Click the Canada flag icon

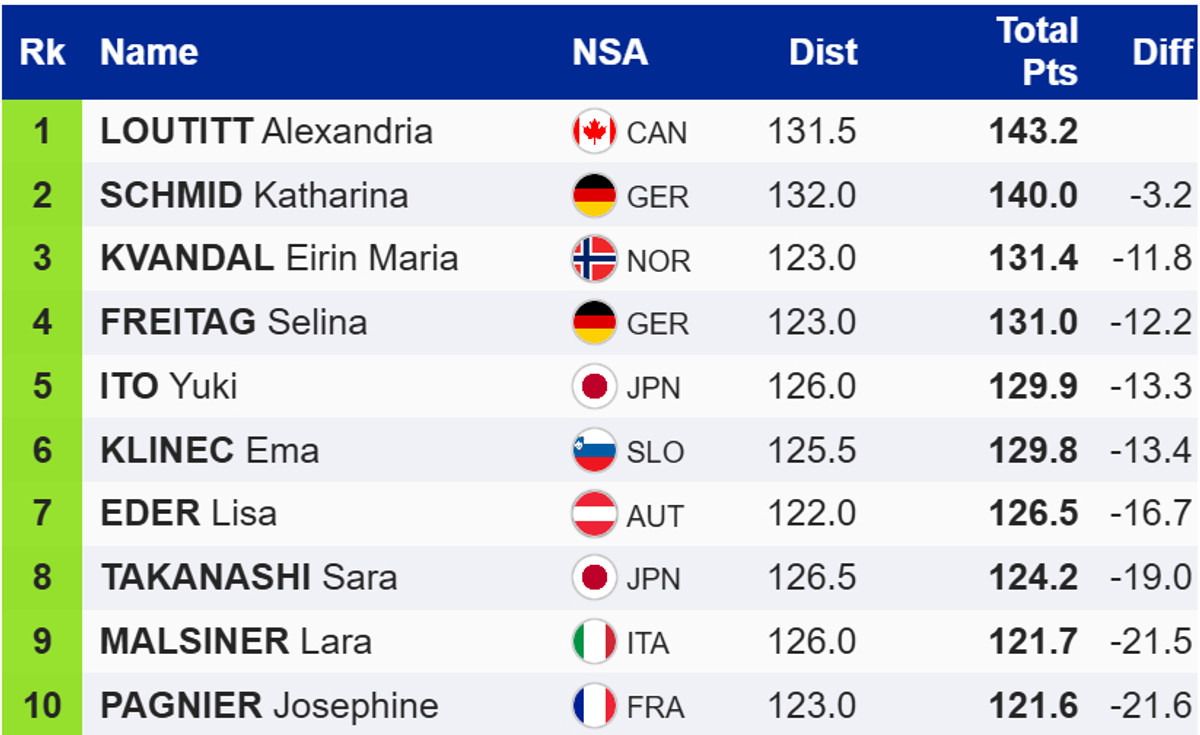coord(594,132)
